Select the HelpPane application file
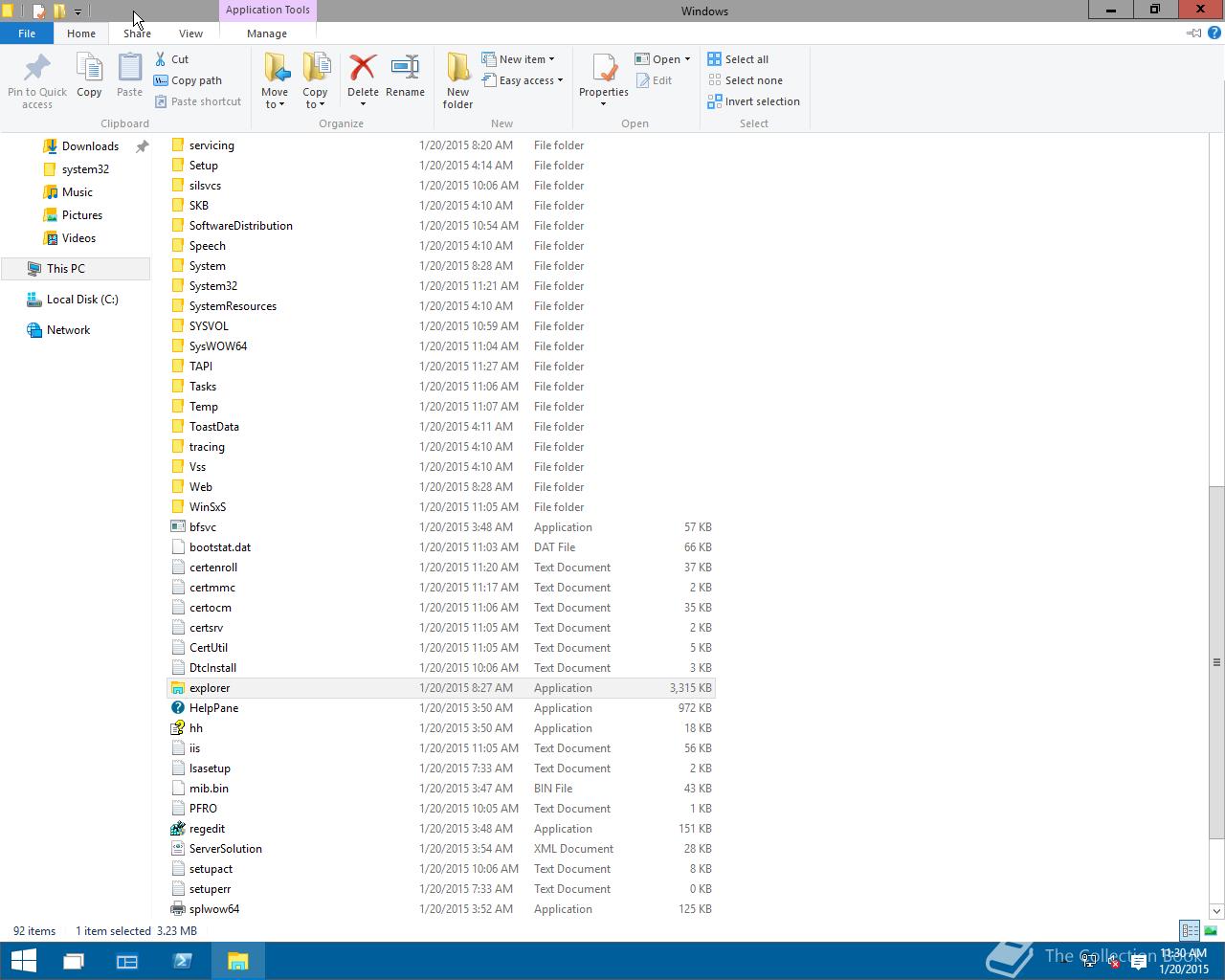This screenshot has width=1225, height=980. point(440,708)
